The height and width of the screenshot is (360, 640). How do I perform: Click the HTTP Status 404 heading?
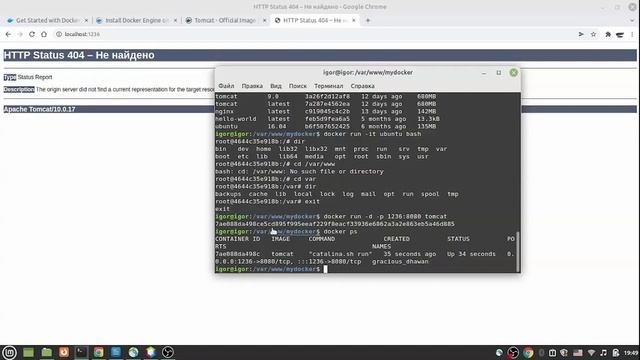click(79, 55)
